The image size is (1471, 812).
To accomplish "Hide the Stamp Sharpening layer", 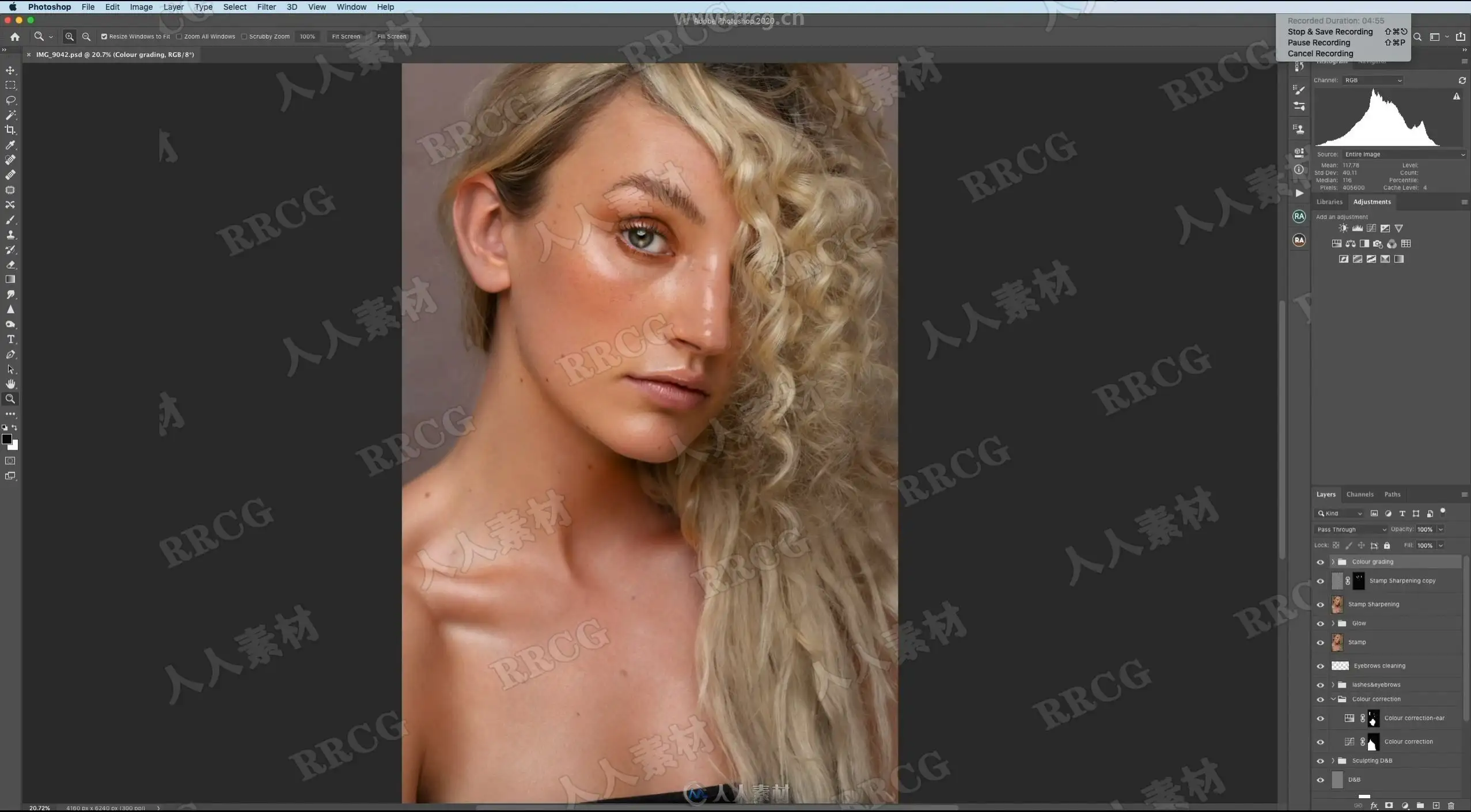I will [1320, 605].
